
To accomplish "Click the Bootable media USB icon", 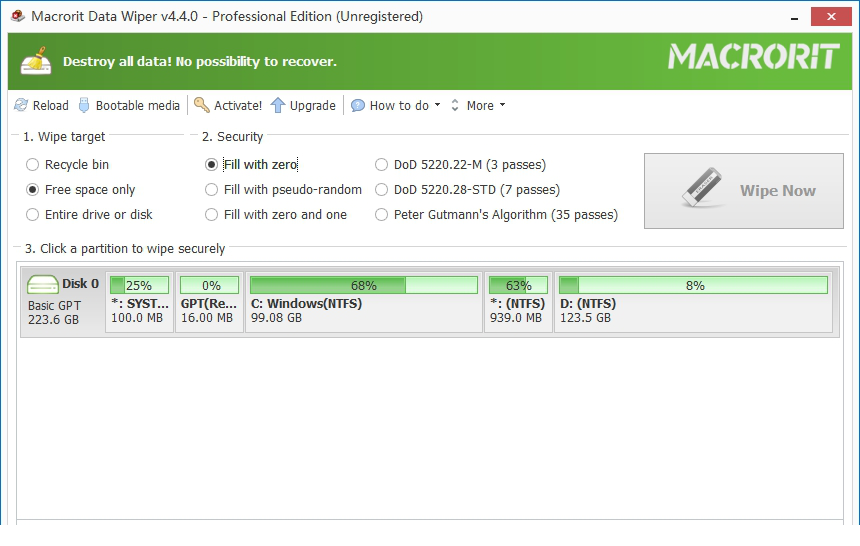I will pos(84,105).
